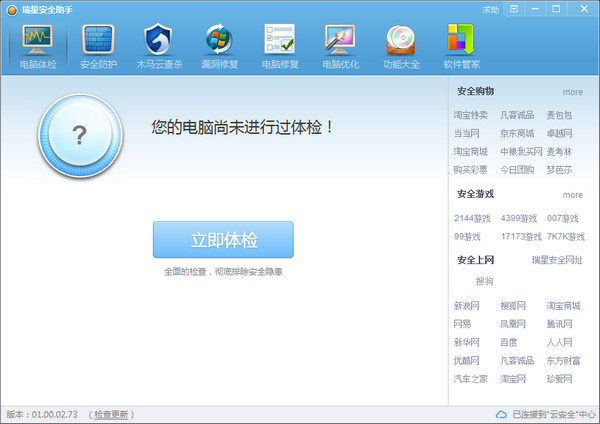This screenshot has width=600, height=424.
Task: Visit the 百度 site link
Action: tap(509, 342)
